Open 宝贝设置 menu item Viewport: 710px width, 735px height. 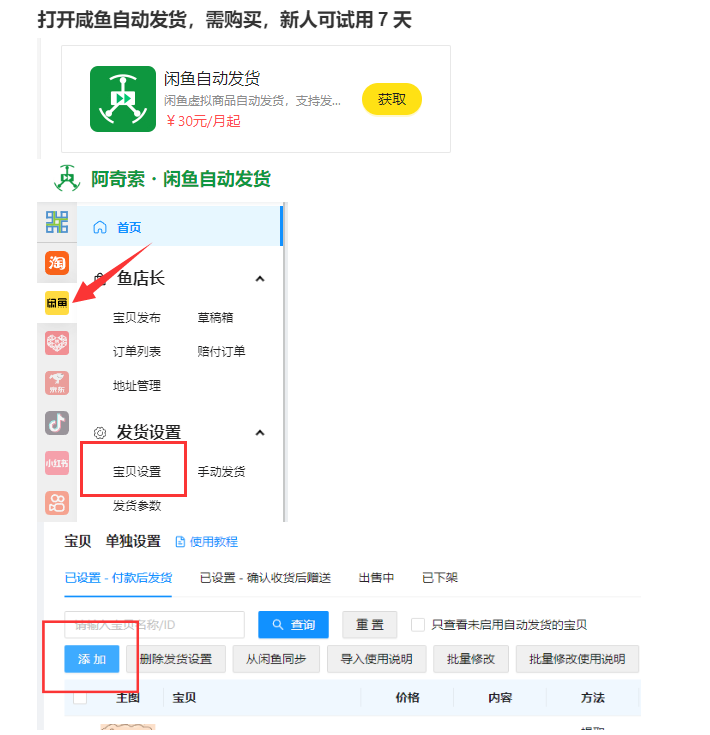[x=137, y=472]
